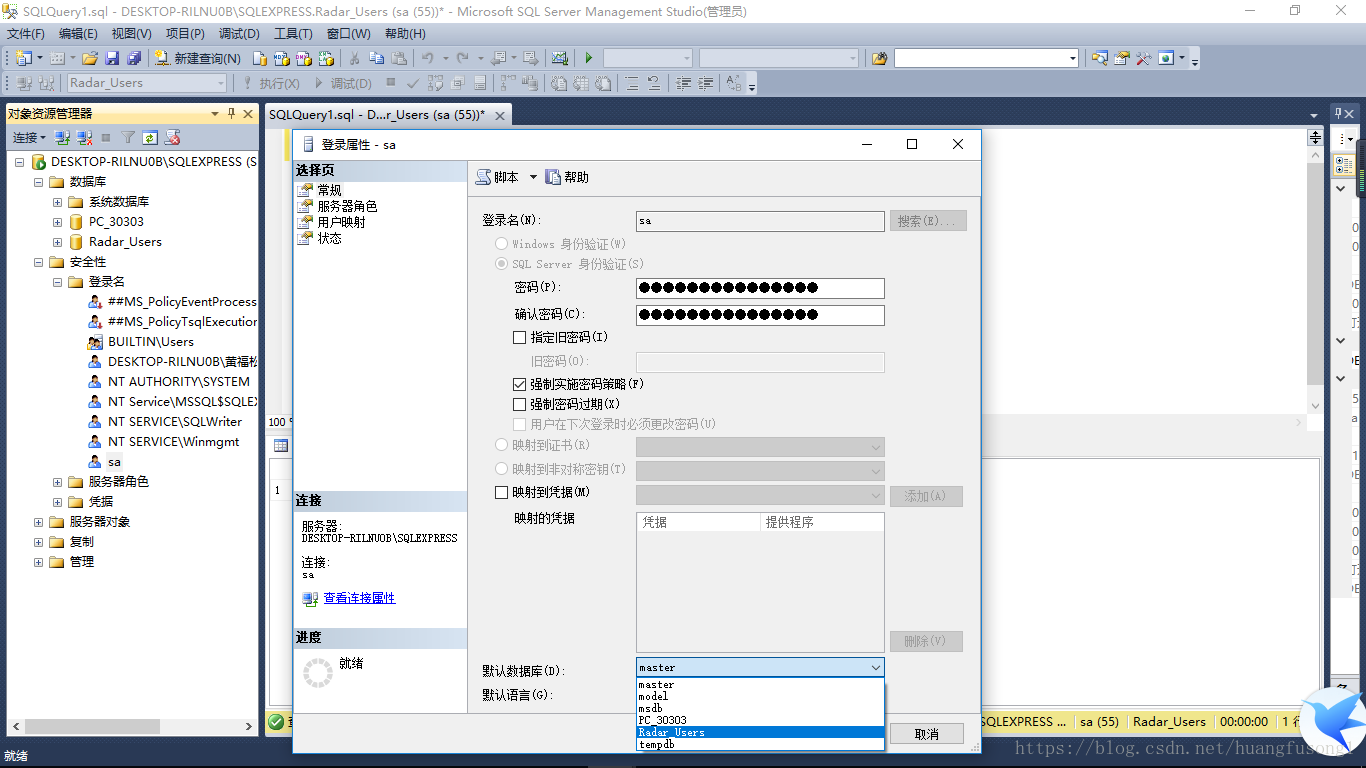Image resolution: width=1366 pixels, height=768 pixels.
Task: Click the green Start debugging play icon
Action: (x=588, y=58)
